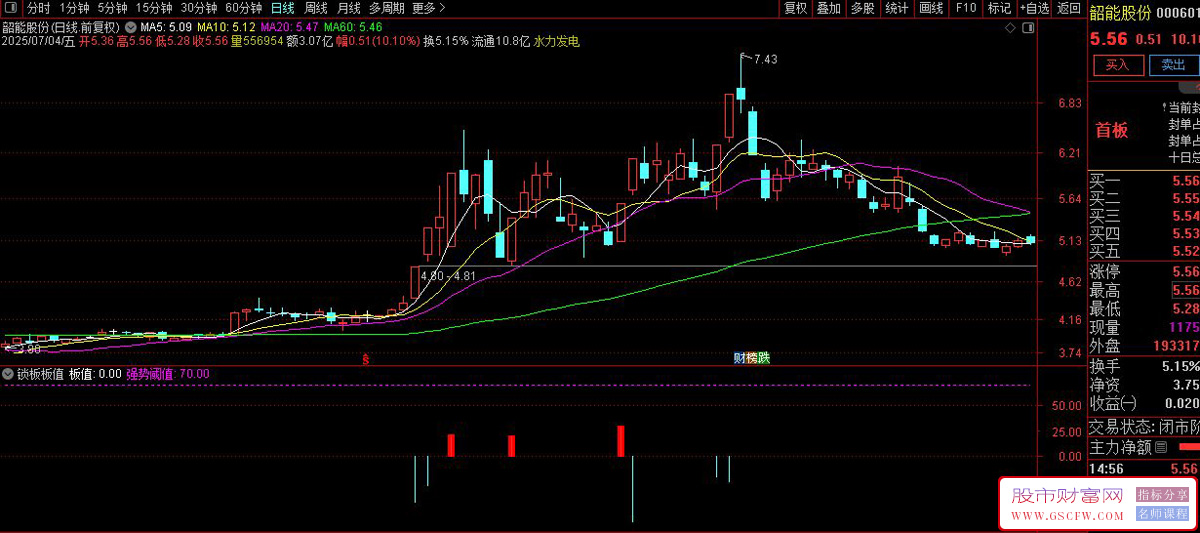
Task: Activate the 画线 drawing tool
Action: (931, 8)
